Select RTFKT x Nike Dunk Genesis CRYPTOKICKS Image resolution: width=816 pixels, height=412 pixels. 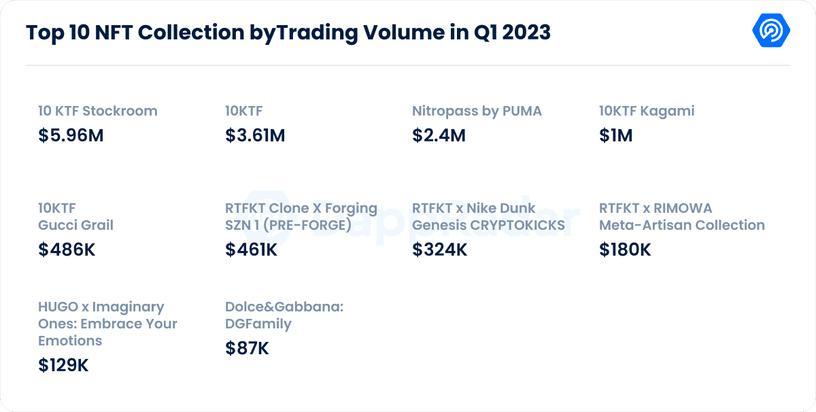pos(488,217)
